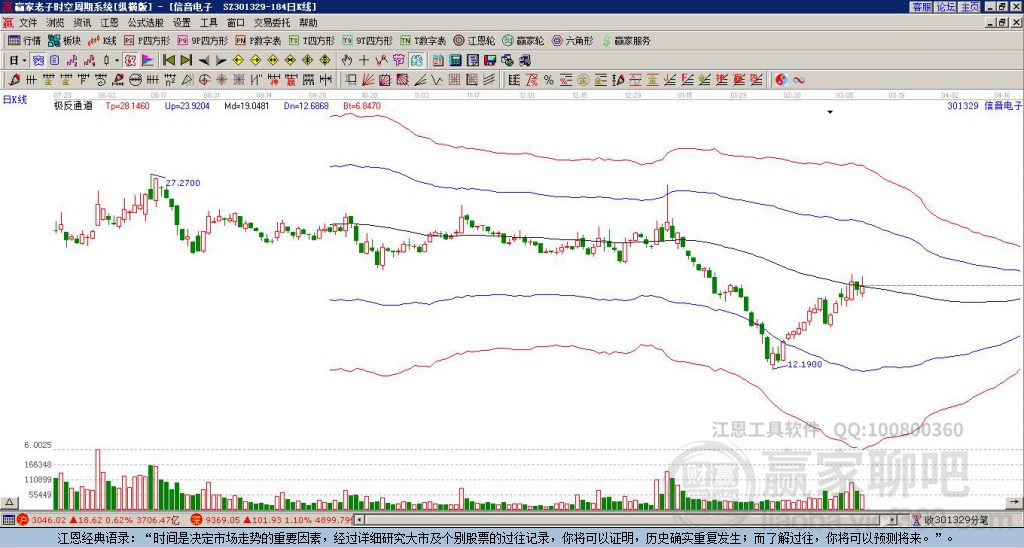The height and width of the screenshot is (548, 1024).
Task: Click the red floppy save icon
Action: (x=490, y=61)
